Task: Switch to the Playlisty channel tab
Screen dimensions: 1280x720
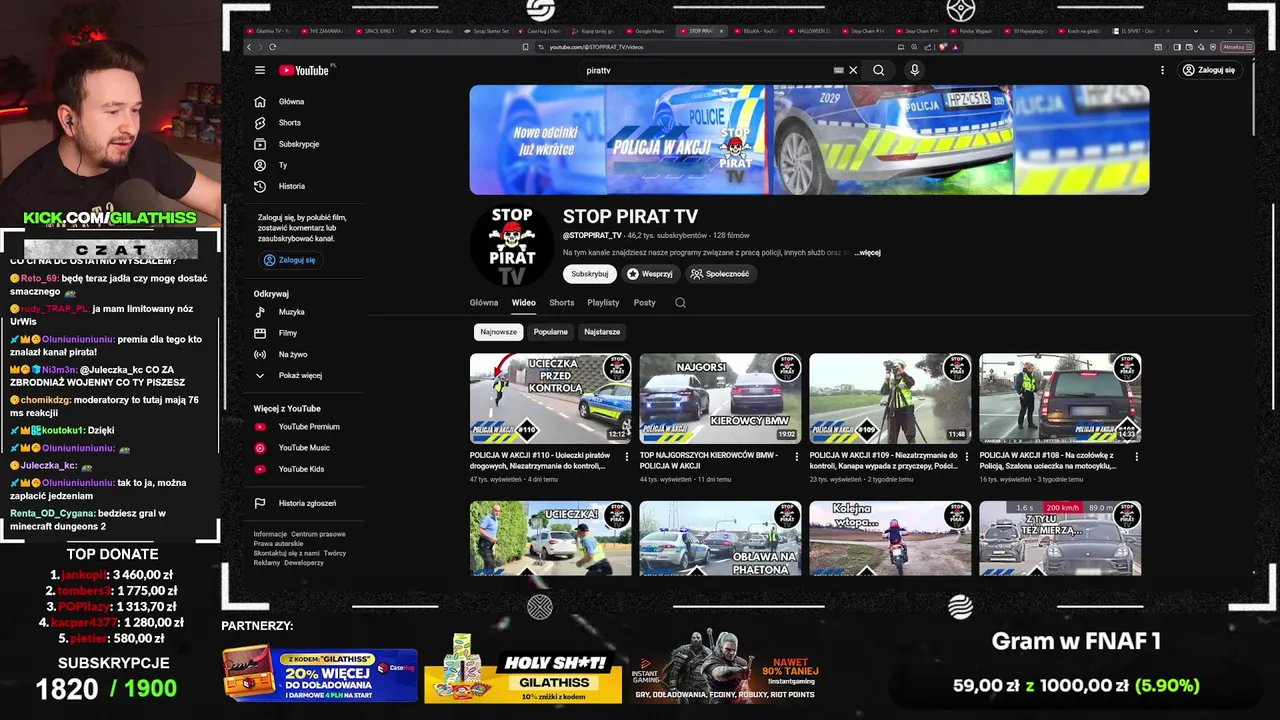Action: 603,302
